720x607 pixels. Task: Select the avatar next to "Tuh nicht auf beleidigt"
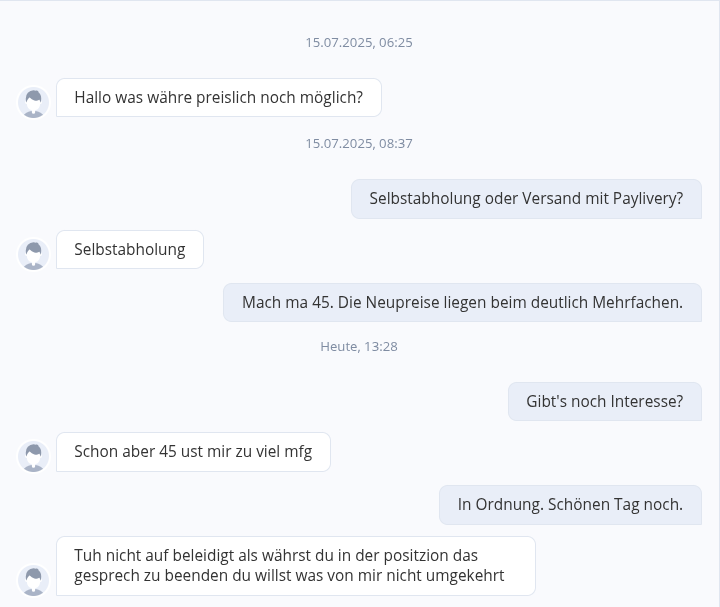click(34, 580)
